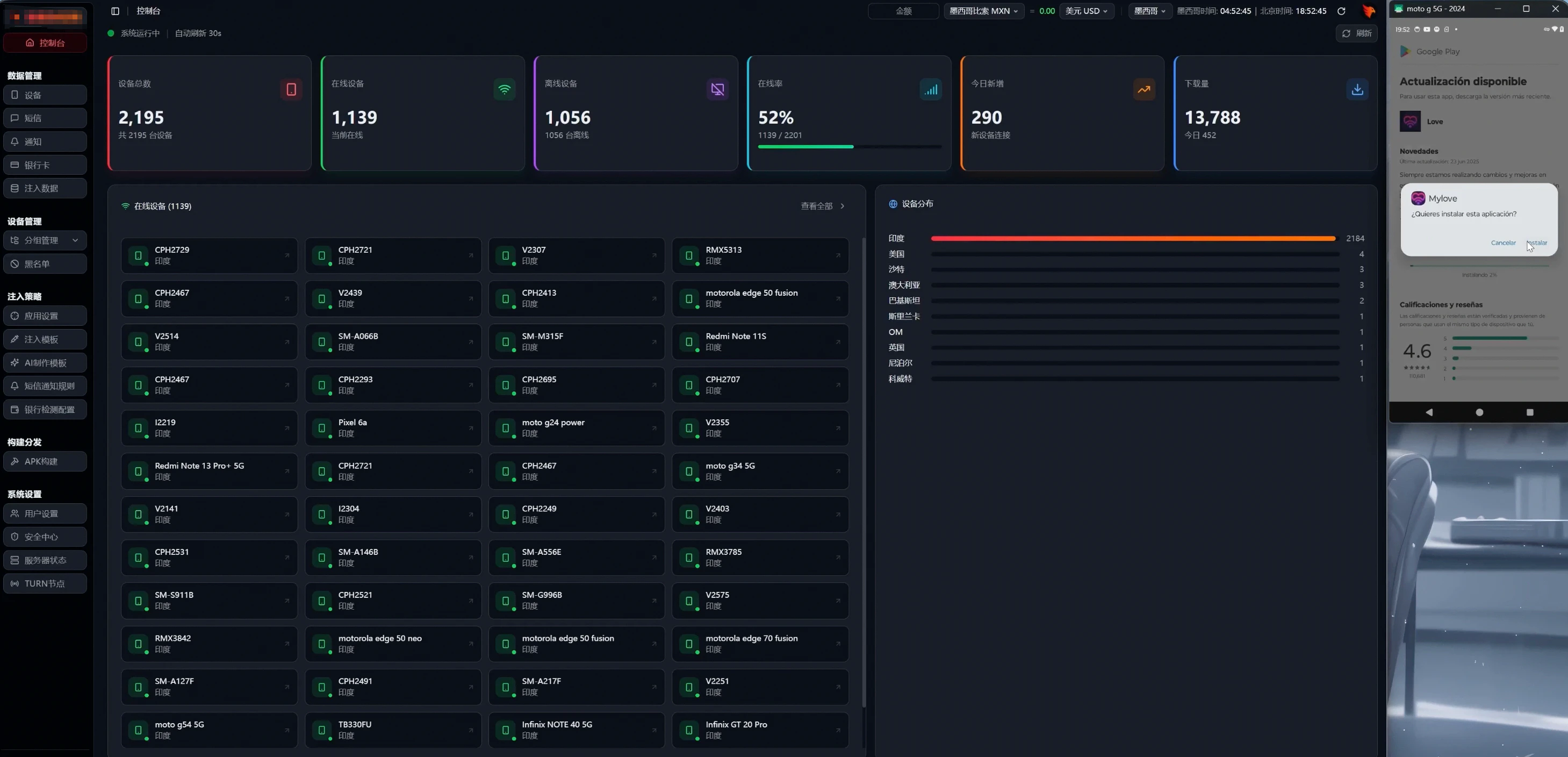The width and height of the screenshot is (1568, 757).
Task: Click the signal bars icon in 在线率 card
Action: 931,90
